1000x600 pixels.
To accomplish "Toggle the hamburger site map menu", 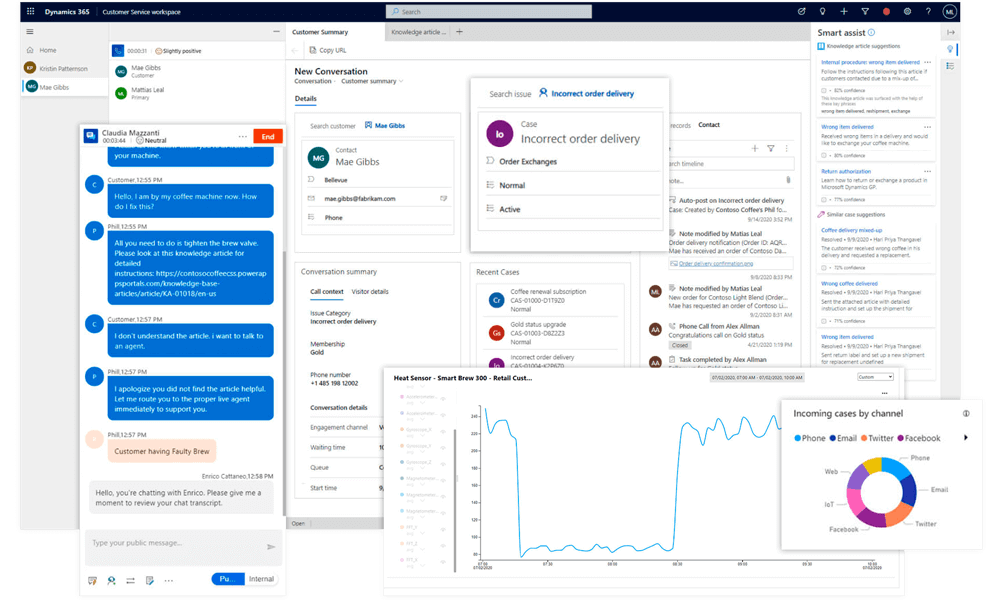I will click(30, 31).
